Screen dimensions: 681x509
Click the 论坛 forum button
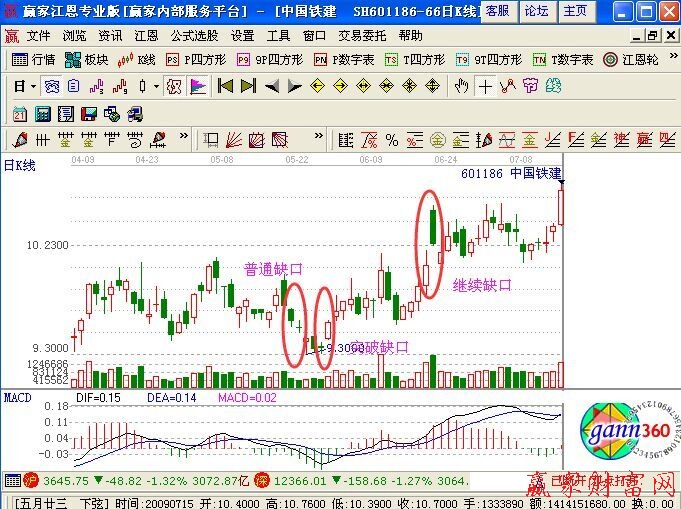point(535,11)
